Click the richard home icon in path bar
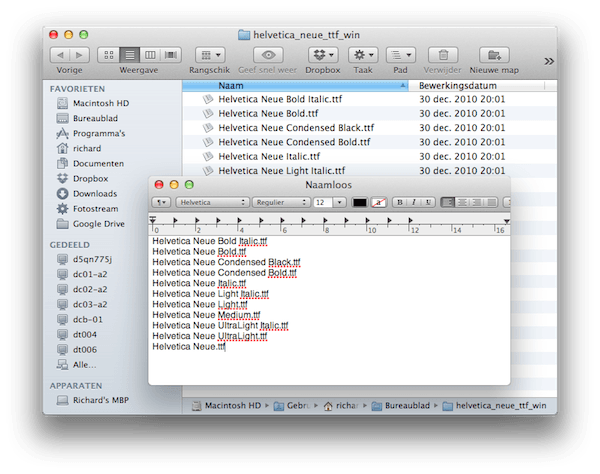Image resolution: width=600 pixels, height=474 pixels. click(x=328, y=406)
